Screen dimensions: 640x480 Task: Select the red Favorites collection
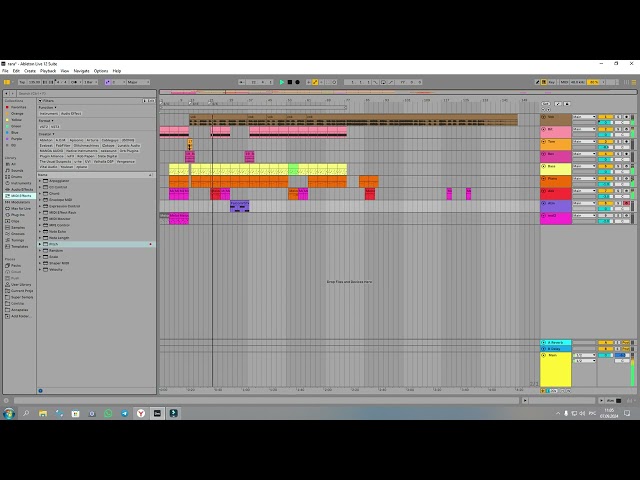[17, 107]
